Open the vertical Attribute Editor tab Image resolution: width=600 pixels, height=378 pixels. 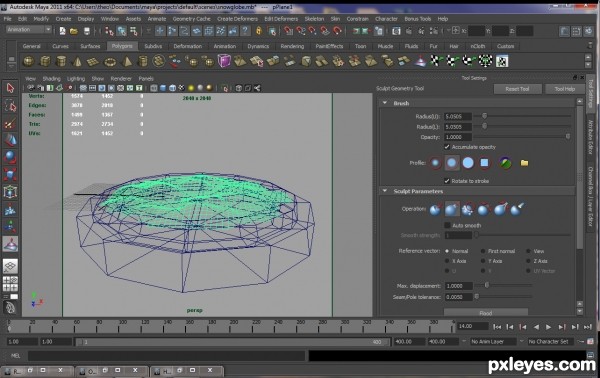pos(590,136)
